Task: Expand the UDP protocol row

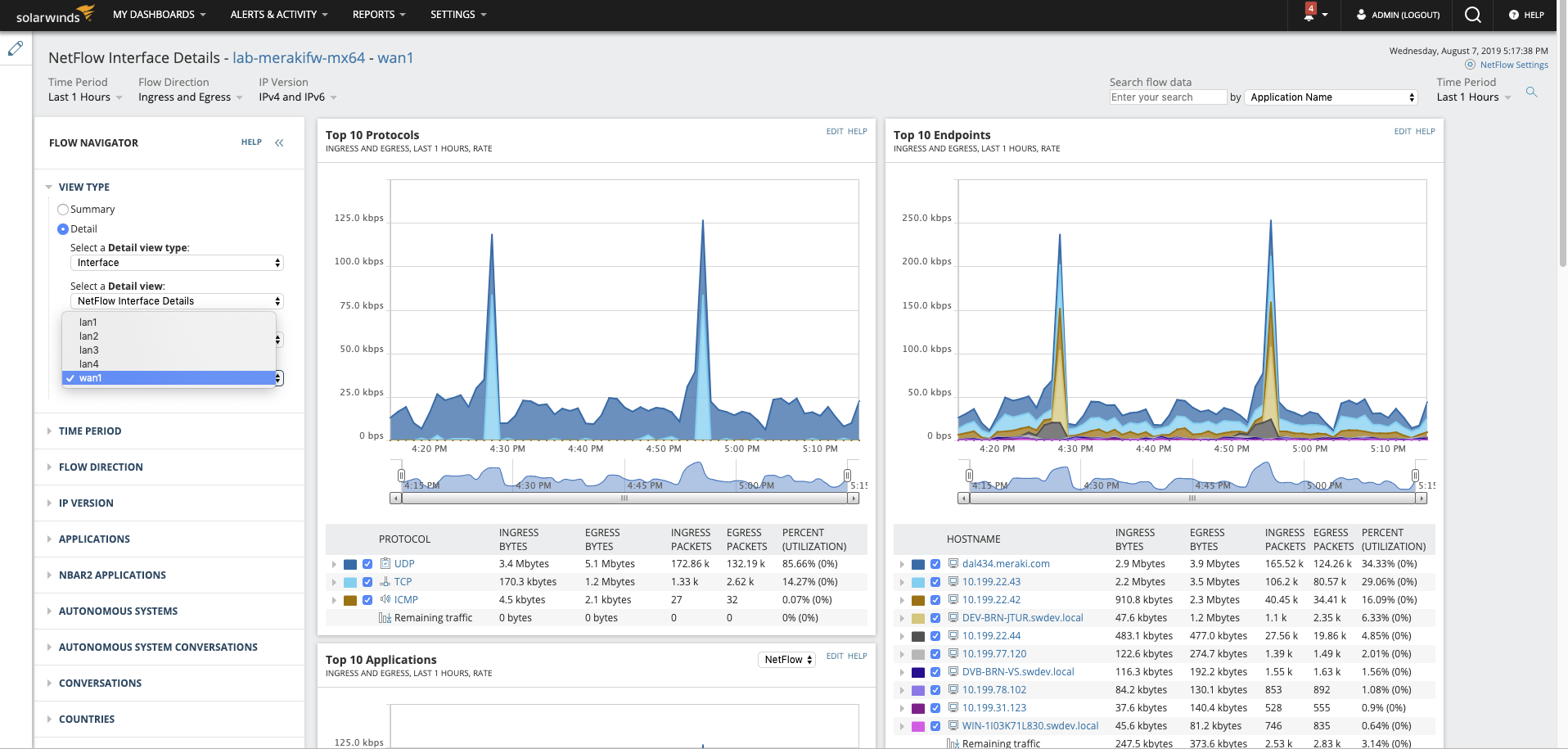Action: [334, 564]
